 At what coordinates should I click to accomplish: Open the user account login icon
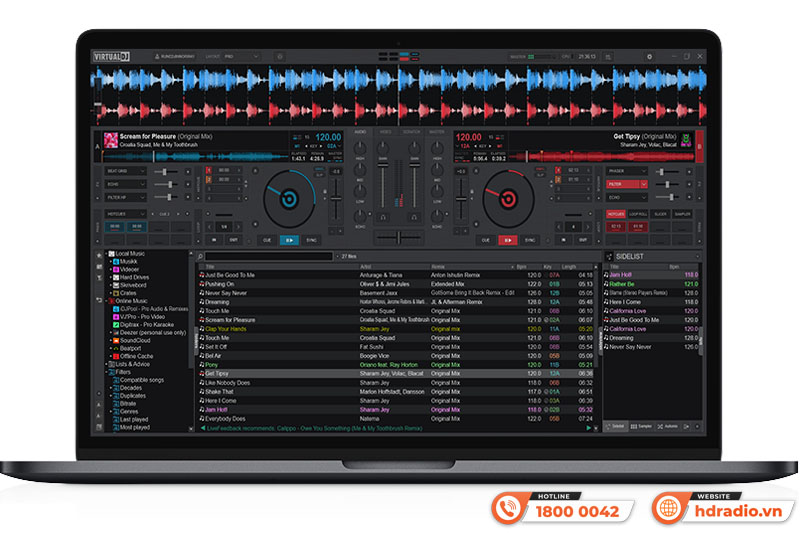click(157, 57)
